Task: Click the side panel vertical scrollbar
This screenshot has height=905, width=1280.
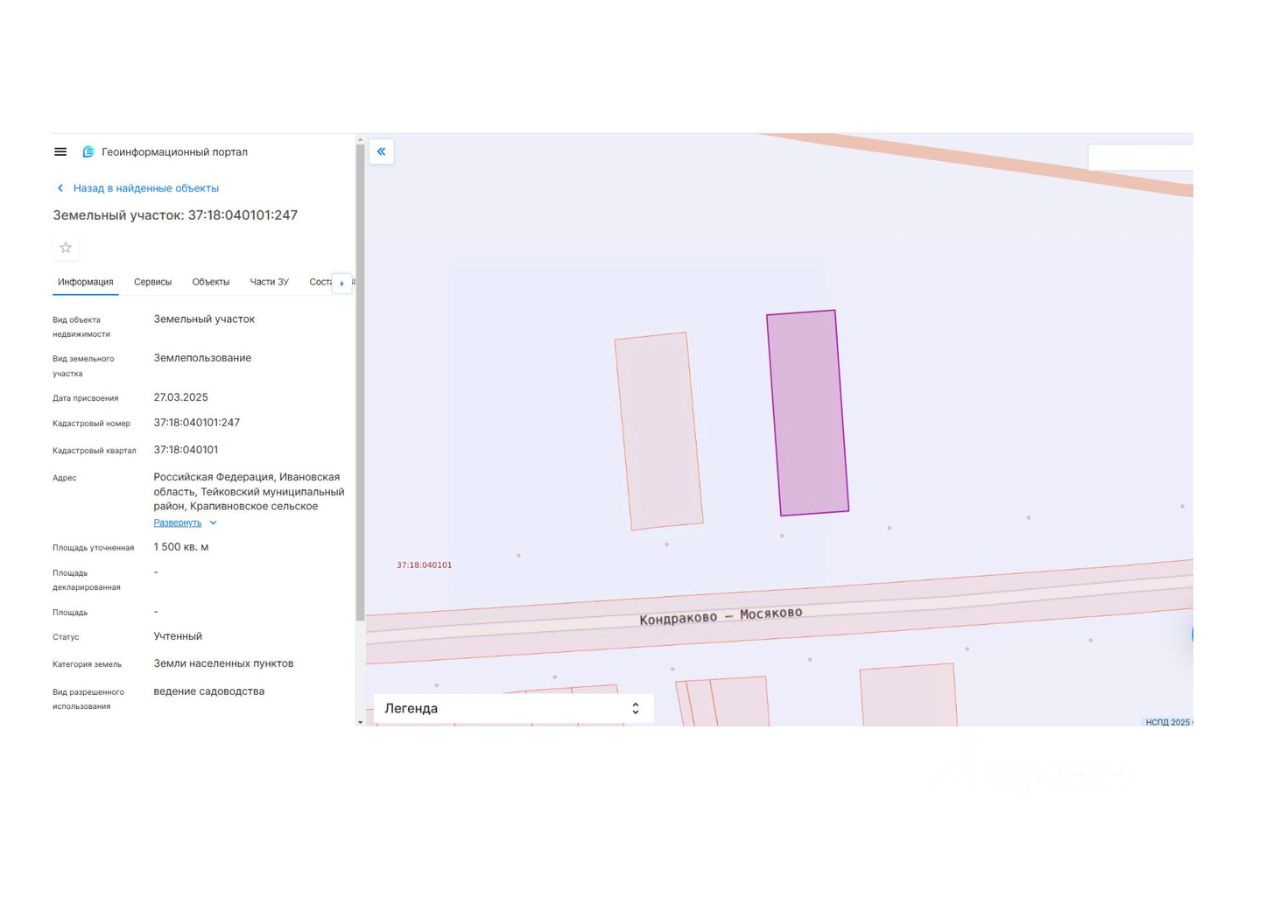Action: point(360,380)
